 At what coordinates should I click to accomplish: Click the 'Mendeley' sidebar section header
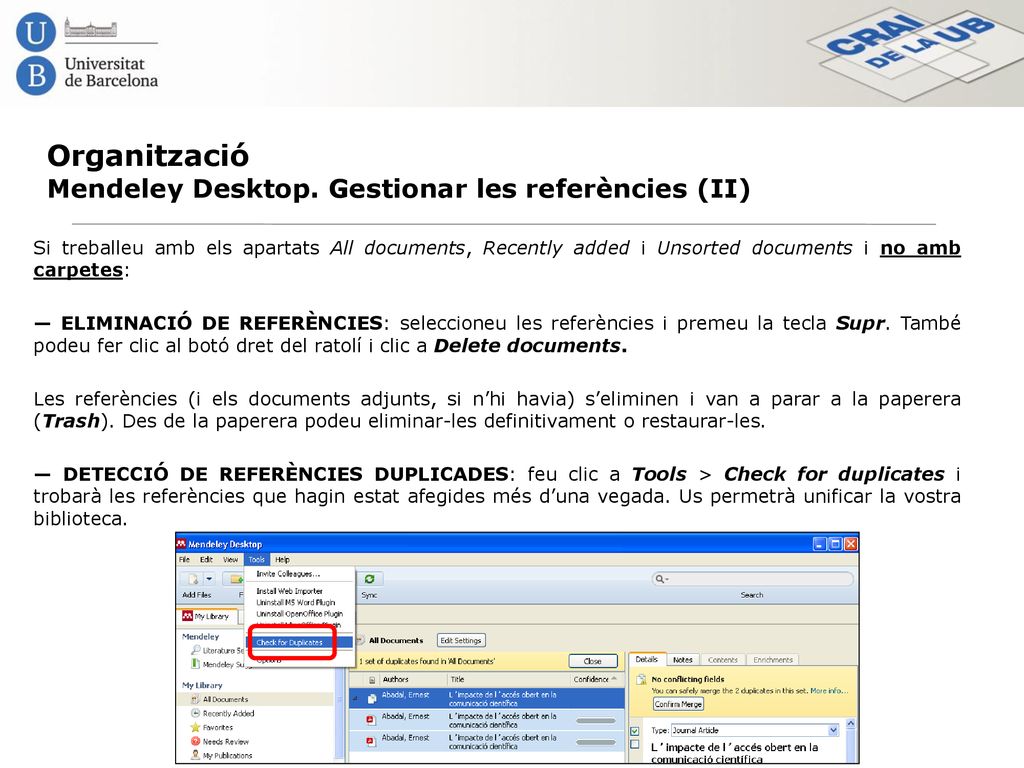coord(200,637)
